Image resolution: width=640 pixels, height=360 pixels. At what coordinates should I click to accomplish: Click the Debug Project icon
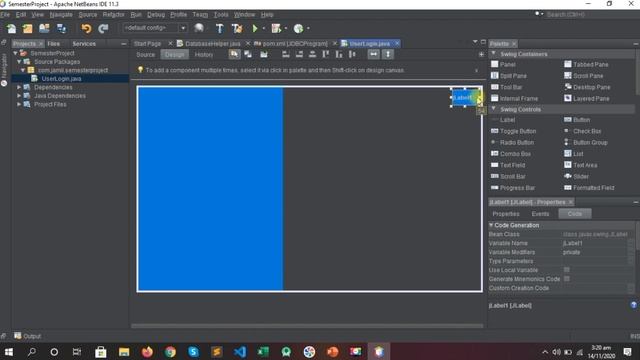click(x=276, y=29)
